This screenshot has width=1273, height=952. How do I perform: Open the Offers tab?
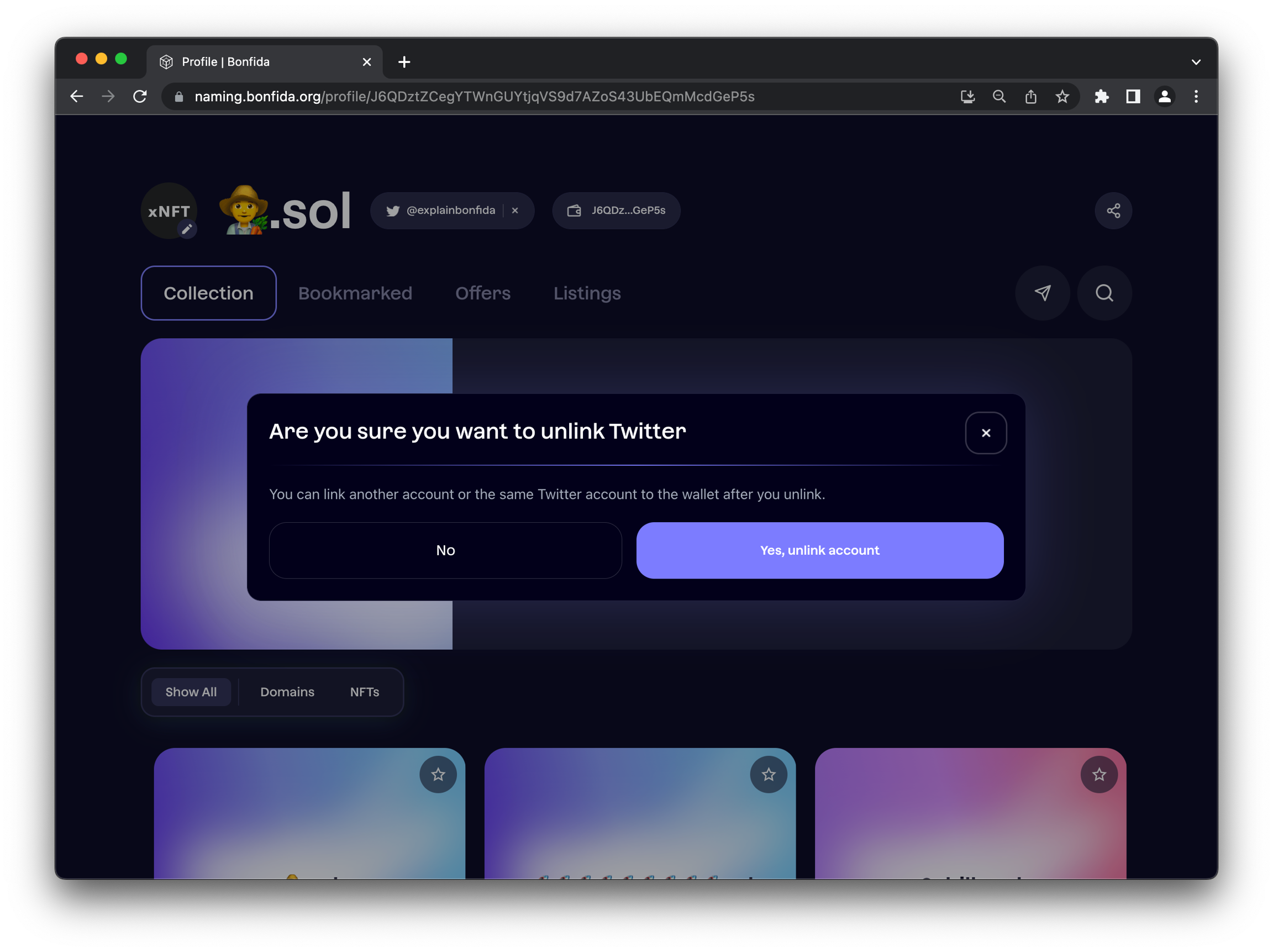[482, 293]
